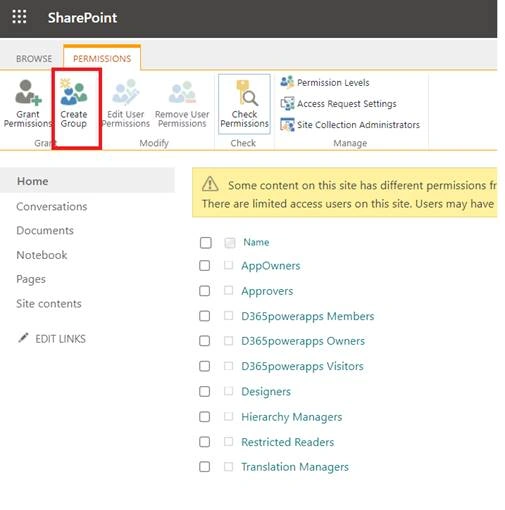Click the Permission Levels icon
The image size is (505, 510).
pyautogui.click(x=287, y=82)
